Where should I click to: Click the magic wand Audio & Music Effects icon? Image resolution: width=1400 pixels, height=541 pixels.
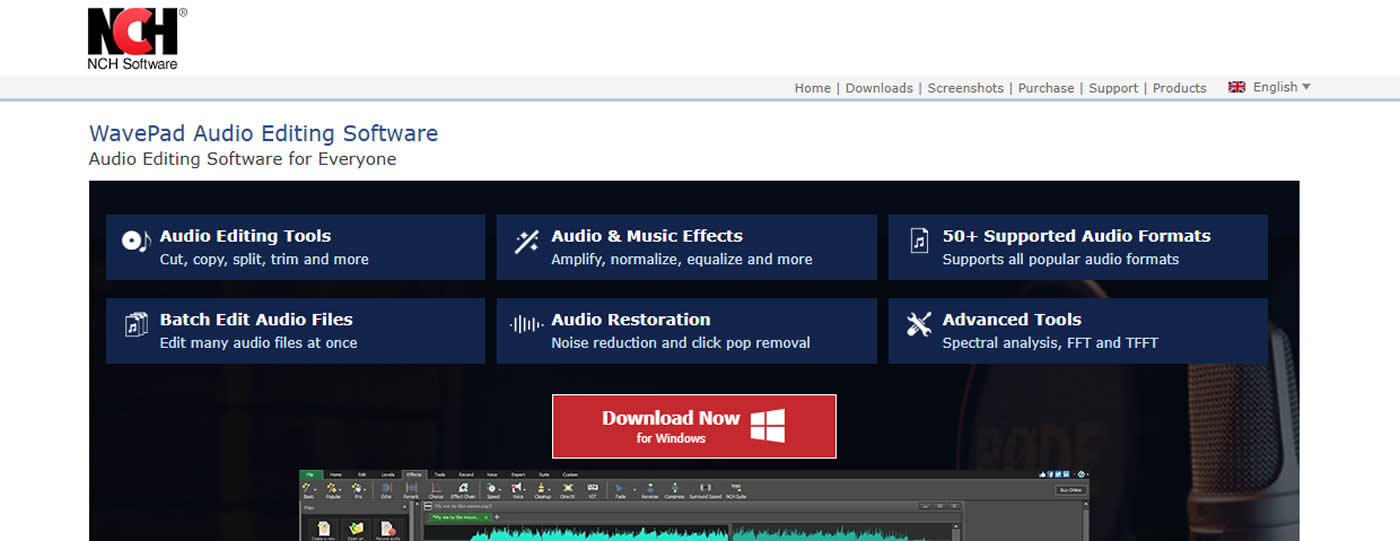click(x=527, y=241)
